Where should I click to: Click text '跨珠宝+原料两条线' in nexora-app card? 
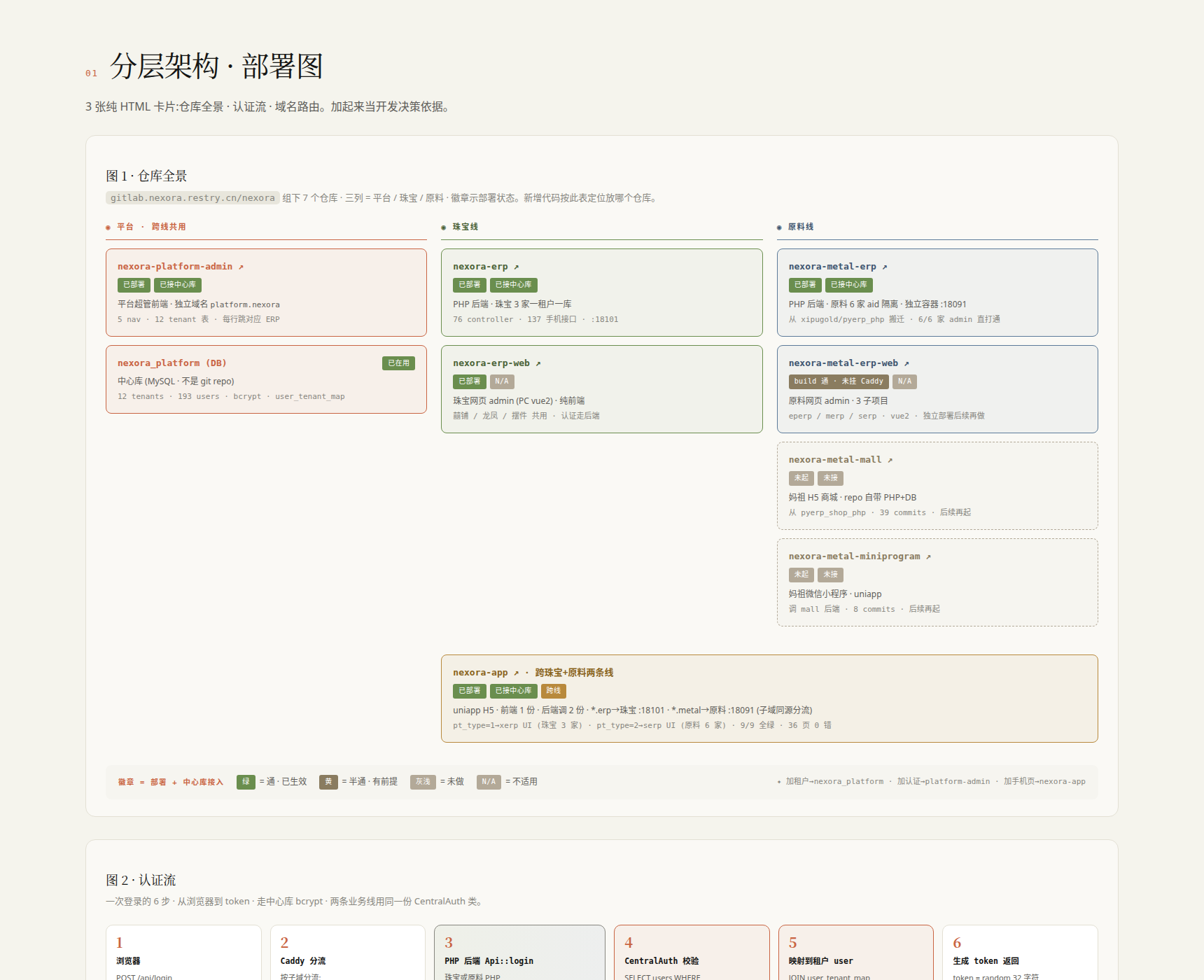(575, 673)
